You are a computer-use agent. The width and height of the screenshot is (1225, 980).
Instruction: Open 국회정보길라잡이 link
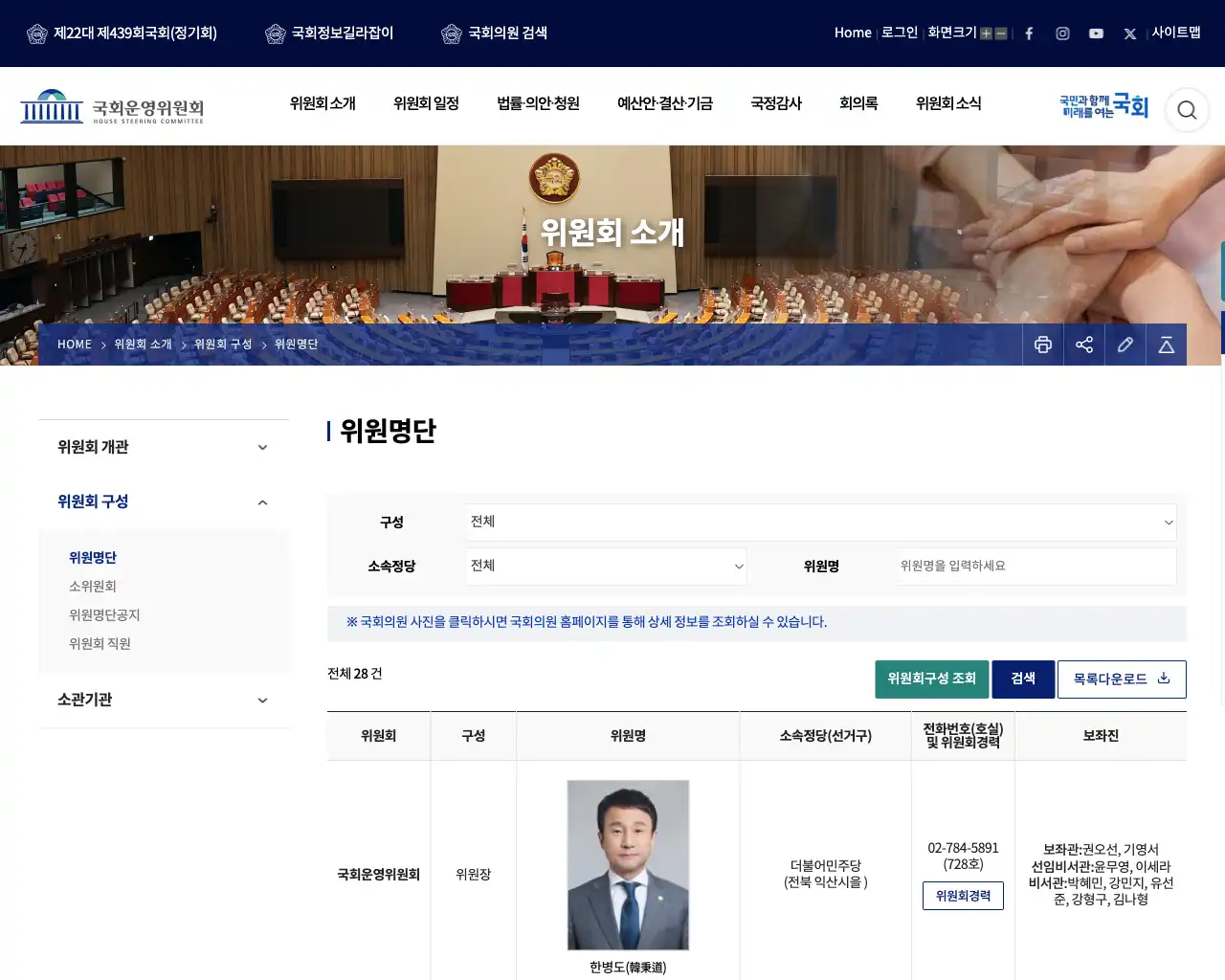coord(329,33)
